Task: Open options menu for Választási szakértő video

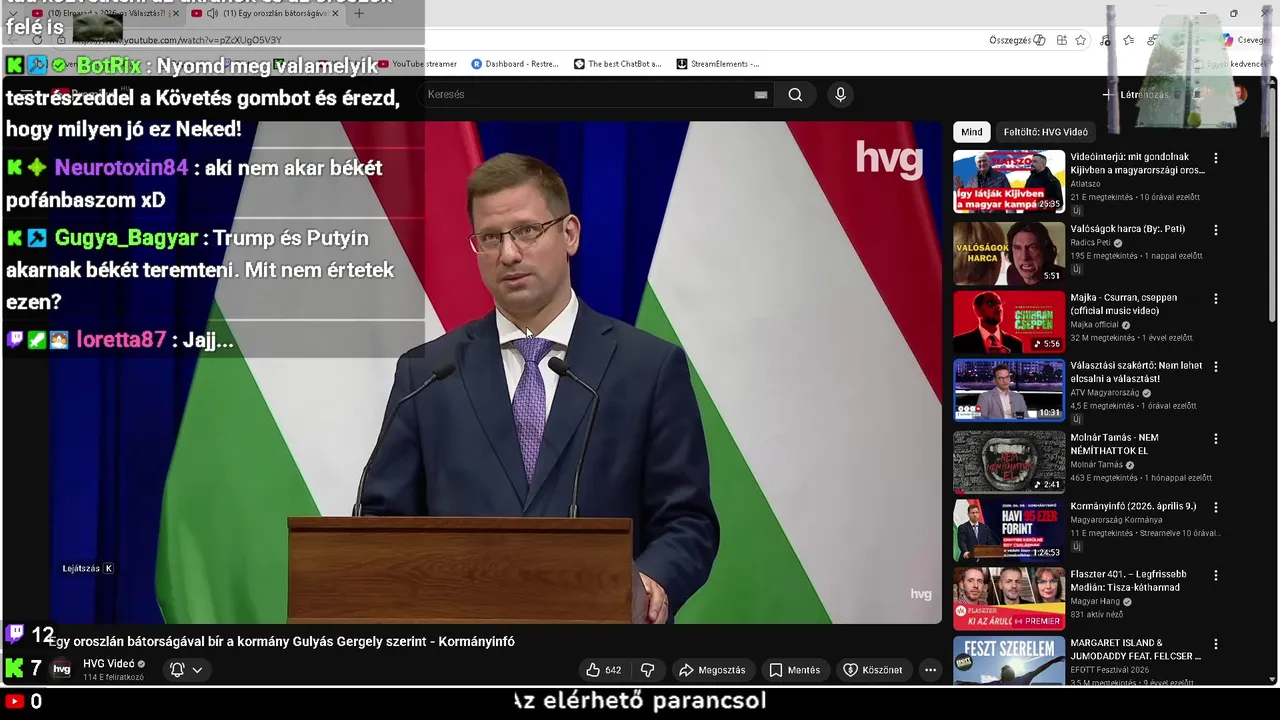Action: (x=1216, y=369)
